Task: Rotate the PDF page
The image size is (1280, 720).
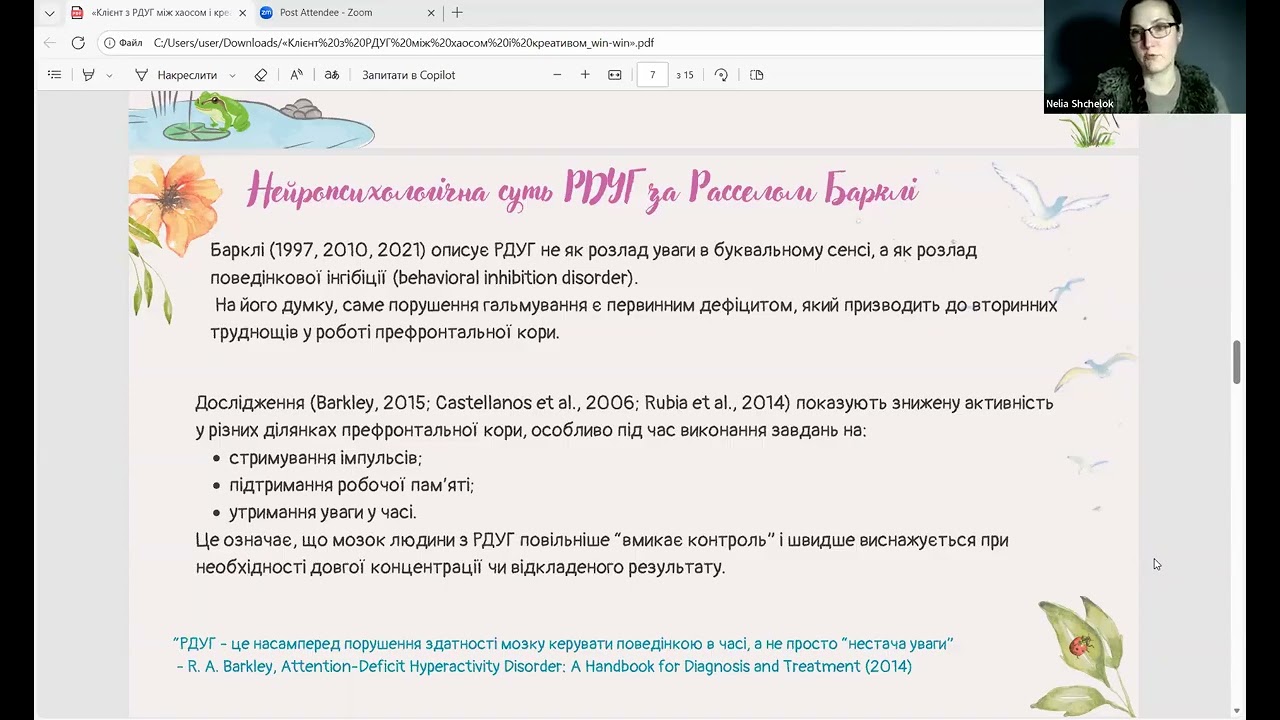Action: coord(721,75)
